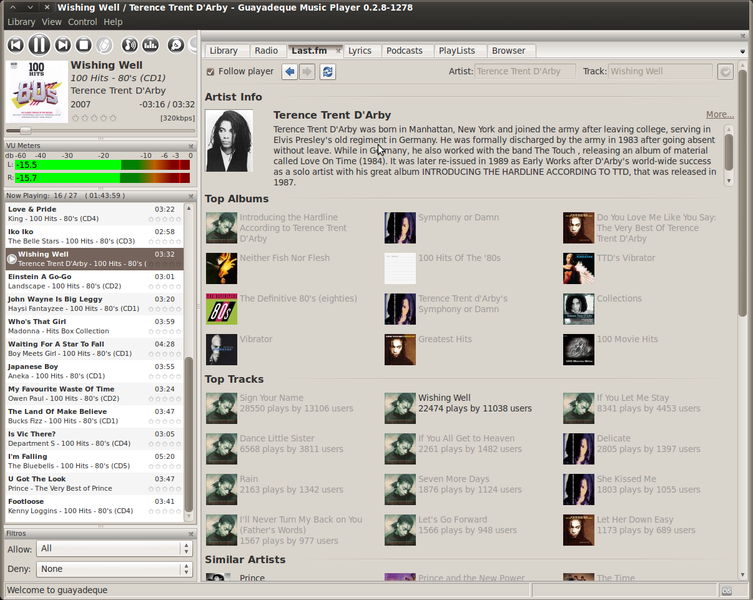753x600 pixels.
Task: Open the 100 Movie Hits album cover
Action: [x=579, y=350]
